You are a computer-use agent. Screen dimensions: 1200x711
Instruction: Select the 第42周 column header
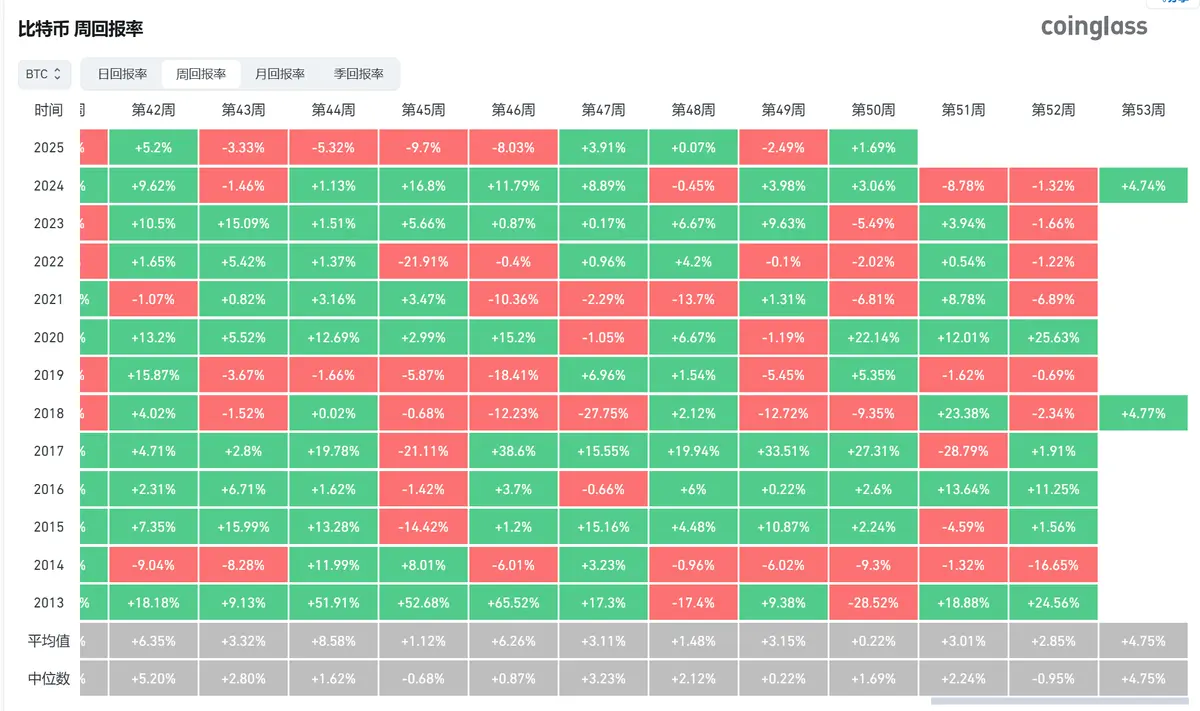coord(154,110)
